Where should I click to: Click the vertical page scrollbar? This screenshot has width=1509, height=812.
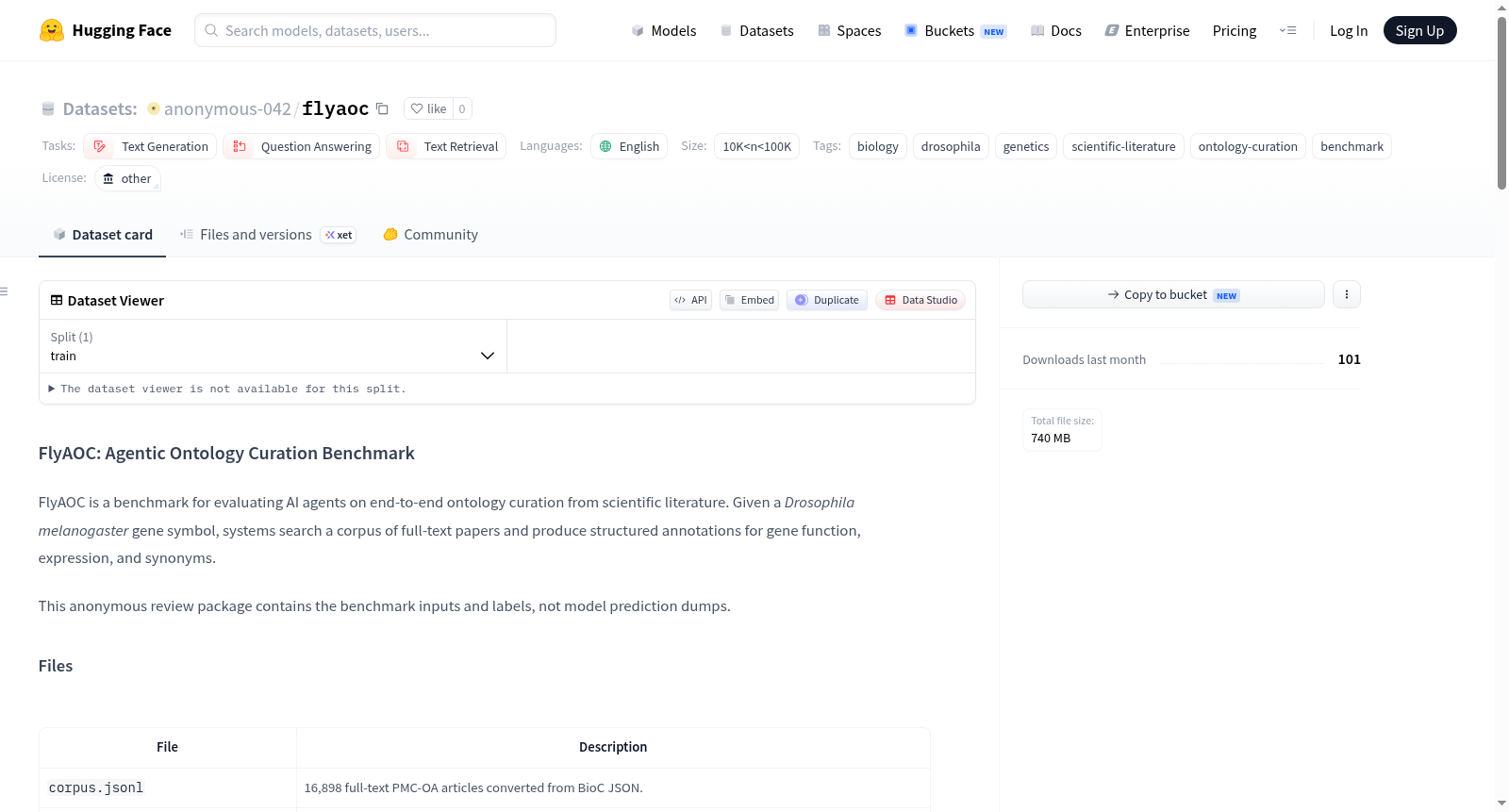click(x=1501, y=104)
